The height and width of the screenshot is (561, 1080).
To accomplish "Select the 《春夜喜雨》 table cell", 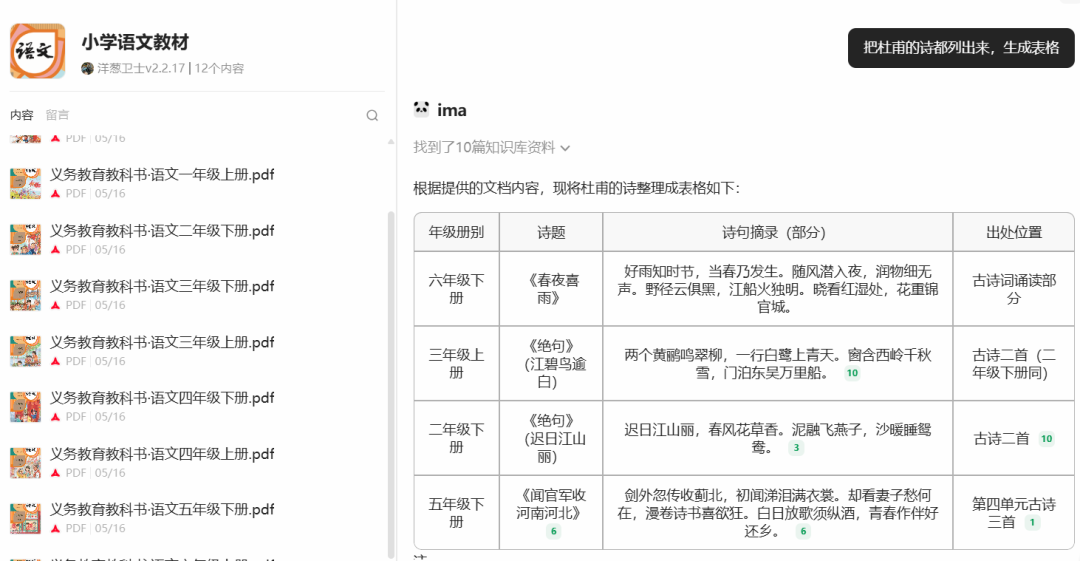I will [x=551, y=289].
